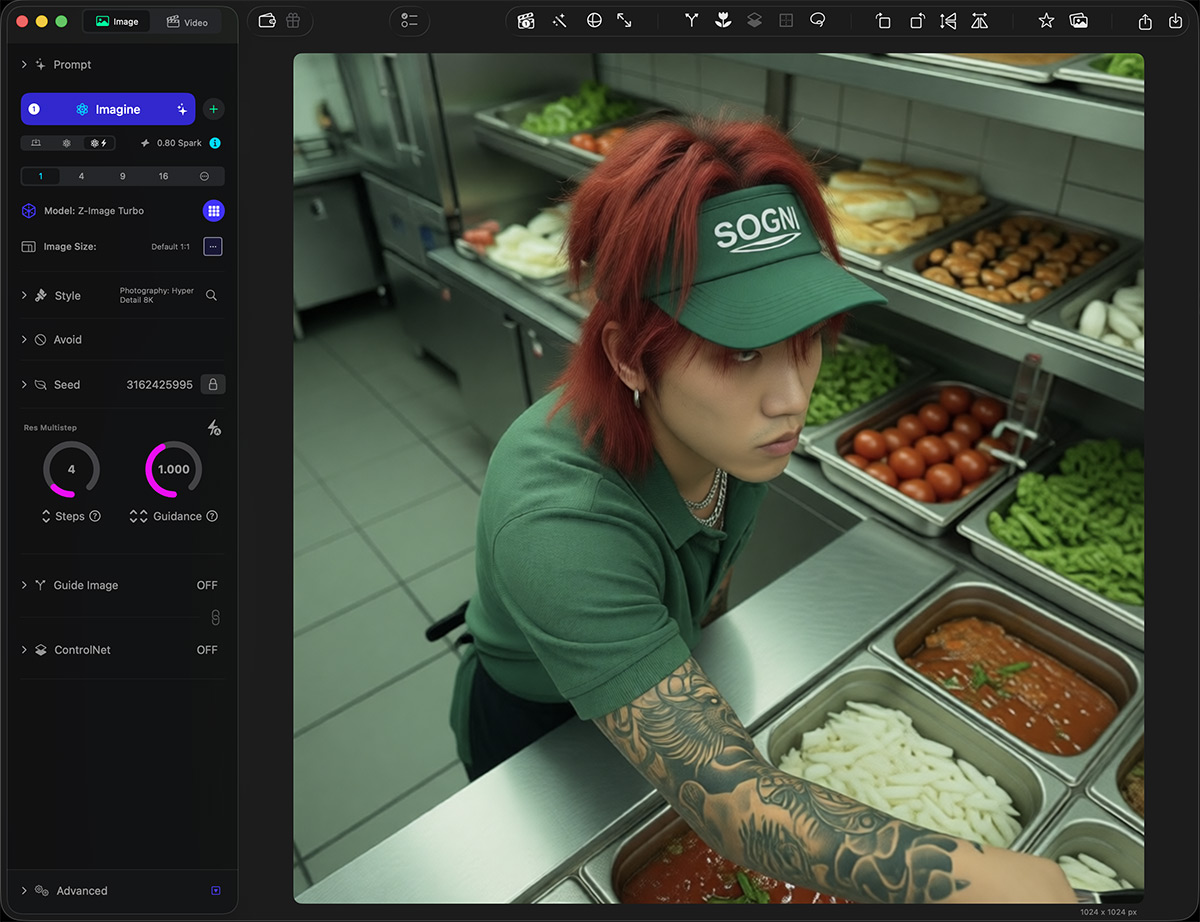Image resolution: width=1200 pixels, height=922 pixels.
Task: Toggle the seed lock button
Action: [212, 385]
